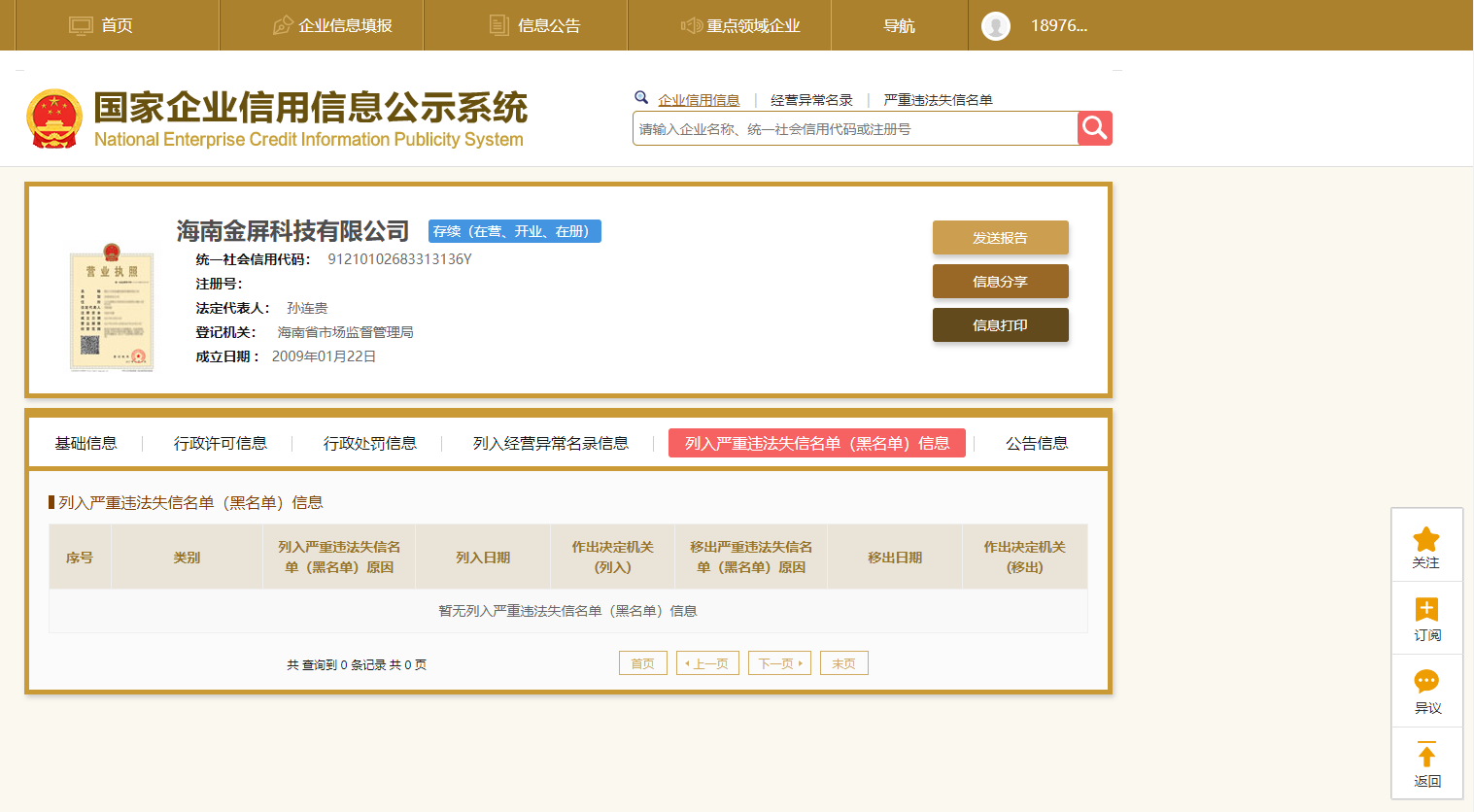Go to 上一页 in pagination
The width and height of the screenshot is (1474, 812).
(x=708, y=663)
